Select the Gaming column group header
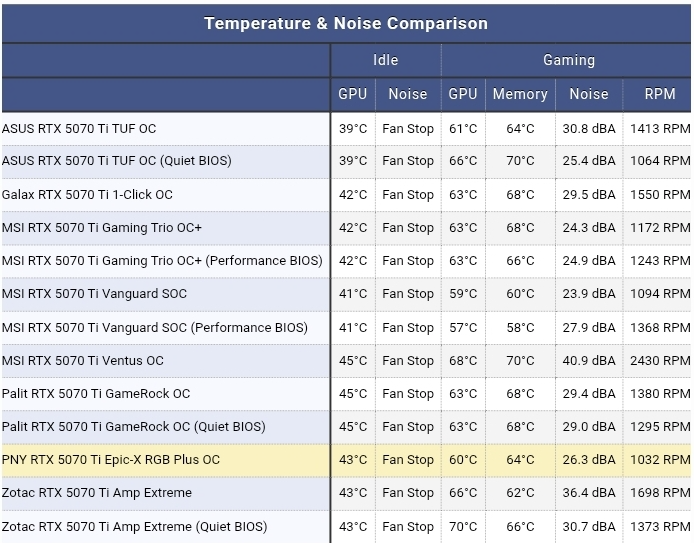 (x=569, y=60)
